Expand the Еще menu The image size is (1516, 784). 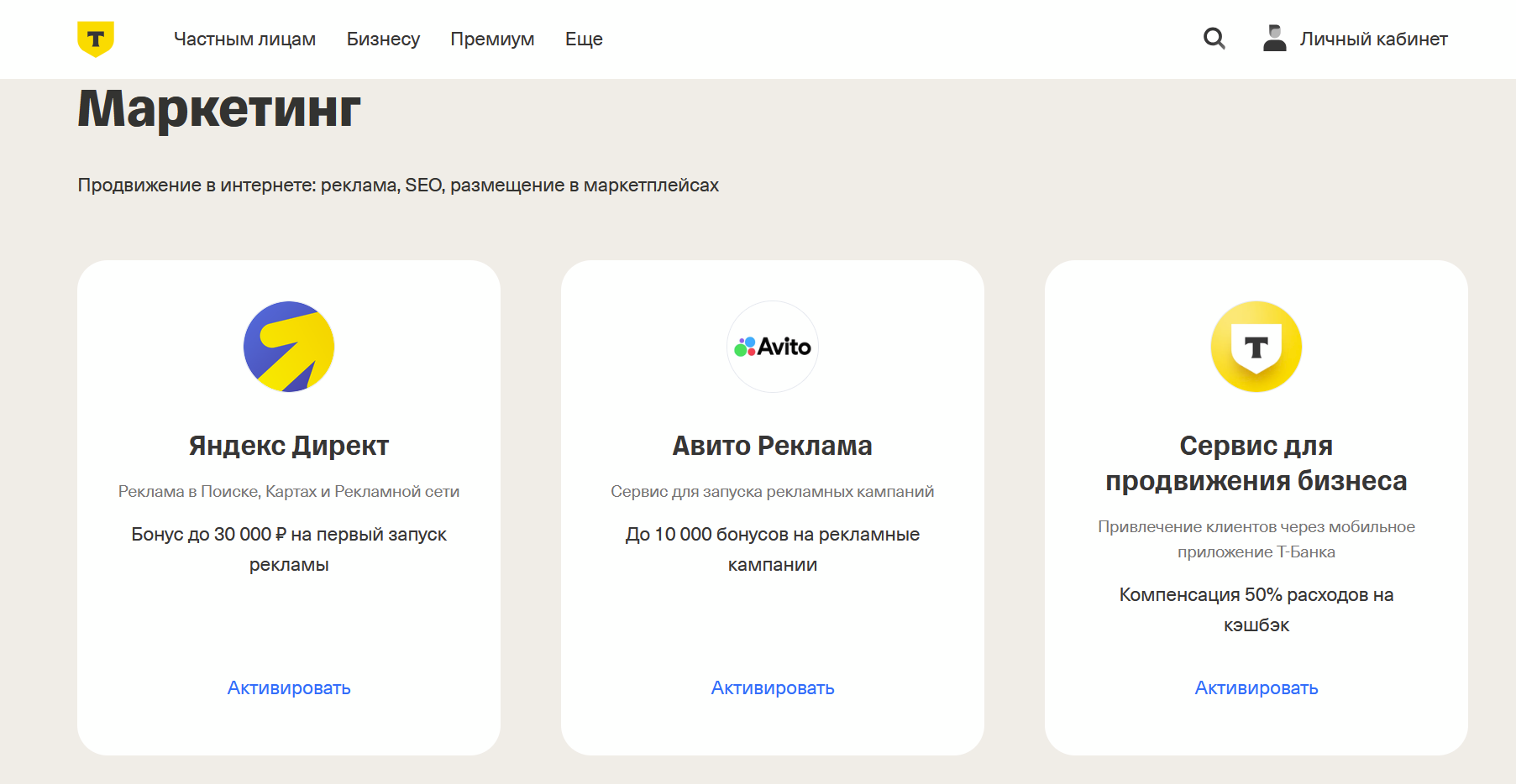pyautogui.click(x=584, y=39)
